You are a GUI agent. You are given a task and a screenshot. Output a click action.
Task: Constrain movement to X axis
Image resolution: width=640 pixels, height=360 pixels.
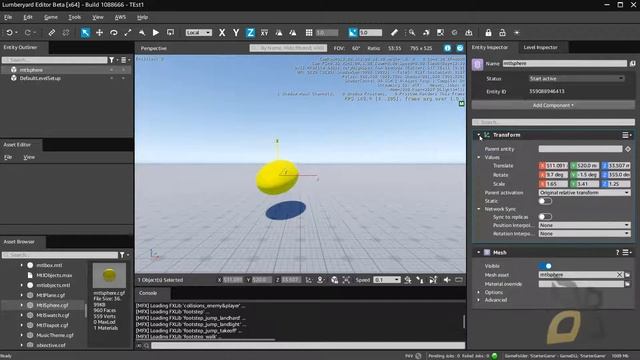(222, 33)
